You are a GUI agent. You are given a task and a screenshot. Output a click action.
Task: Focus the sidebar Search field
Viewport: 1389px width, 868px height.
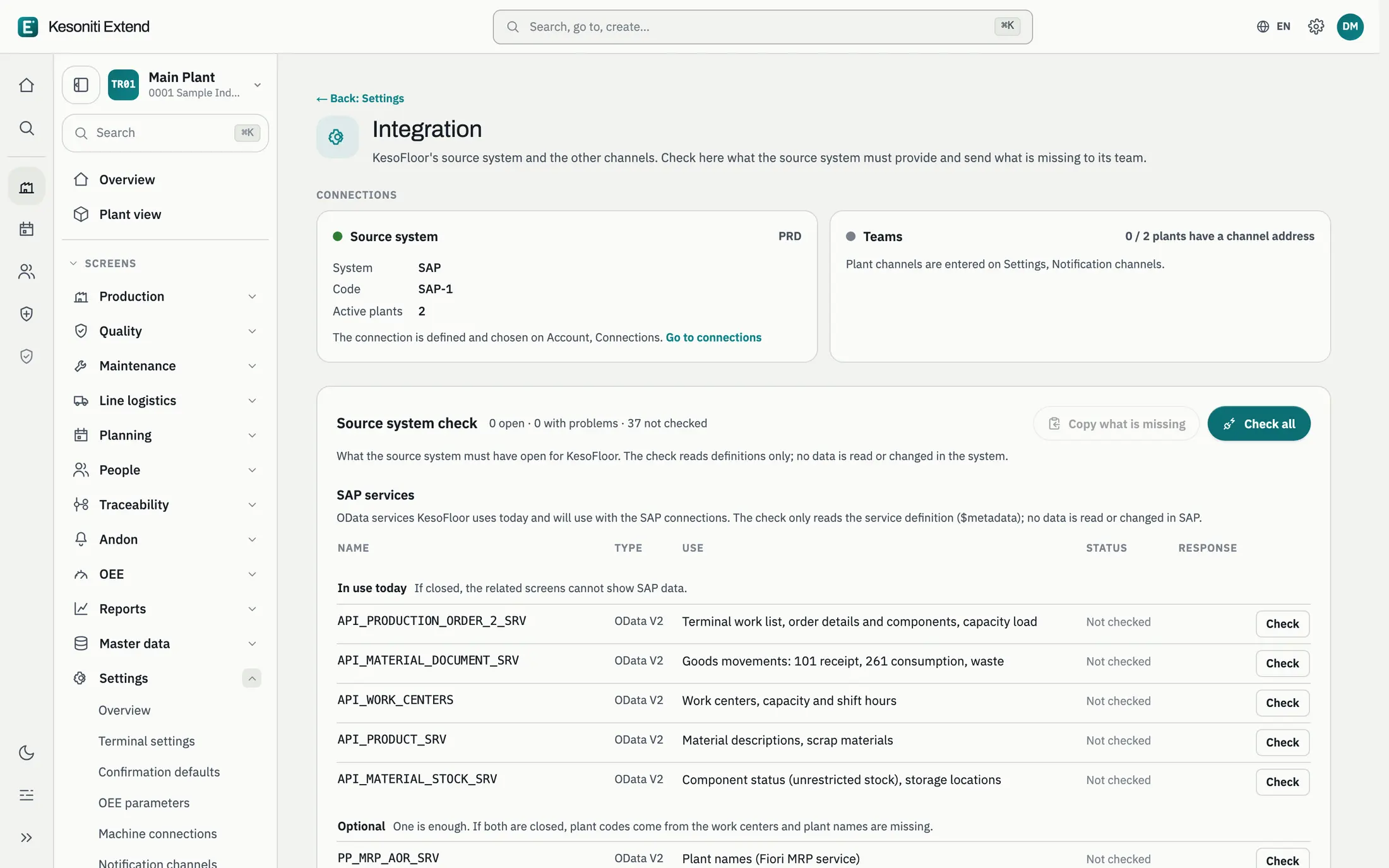[x=165, y=133]
